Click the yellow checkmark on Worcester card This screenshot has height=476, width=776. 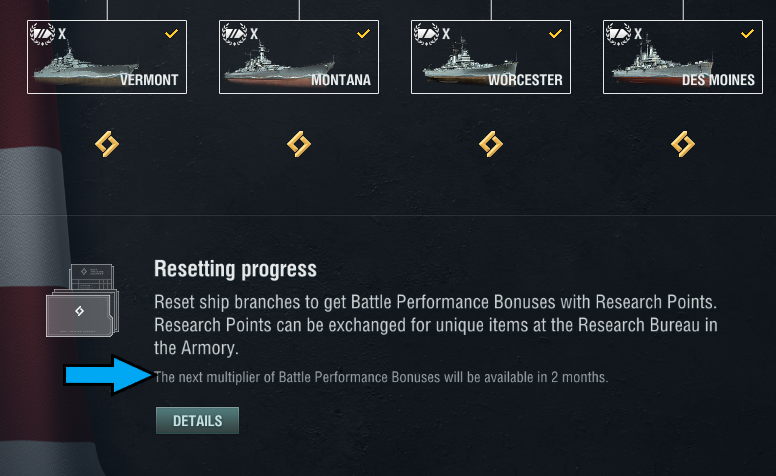[x=555, y=34]
